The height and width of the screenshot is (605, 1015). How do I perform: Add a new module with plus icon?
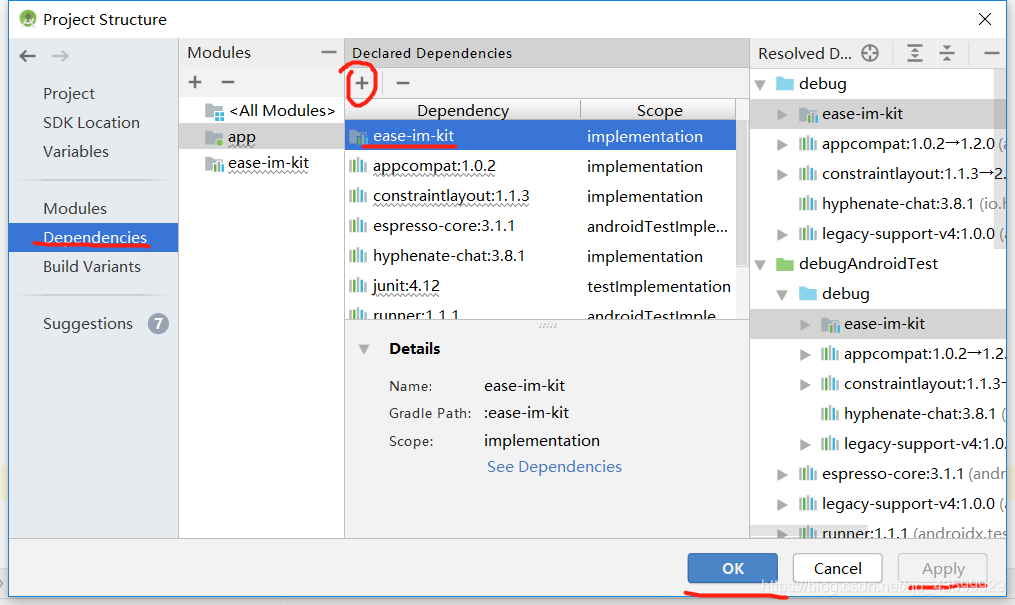[x=195, y=82]
